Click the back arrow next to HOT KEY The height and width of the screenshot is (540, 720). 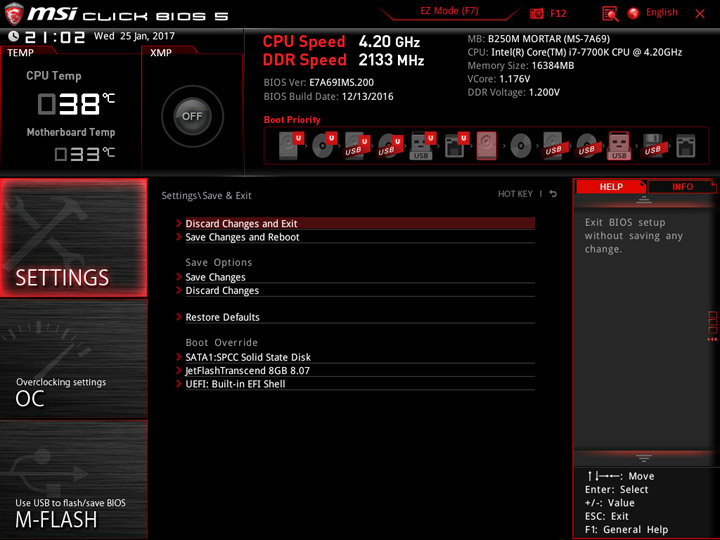click(553, 194)
